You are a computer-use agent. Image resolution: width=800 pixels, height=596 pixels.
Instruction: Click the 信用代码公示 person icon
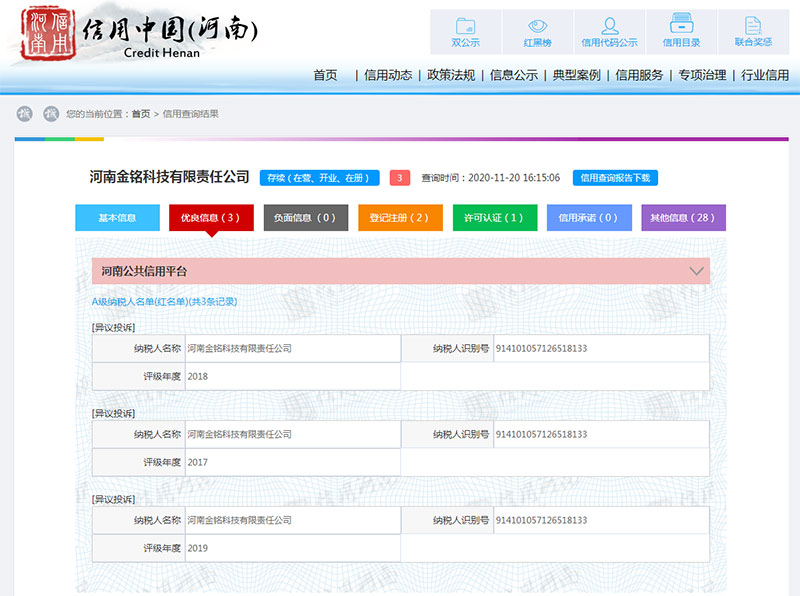click(609, 28)
